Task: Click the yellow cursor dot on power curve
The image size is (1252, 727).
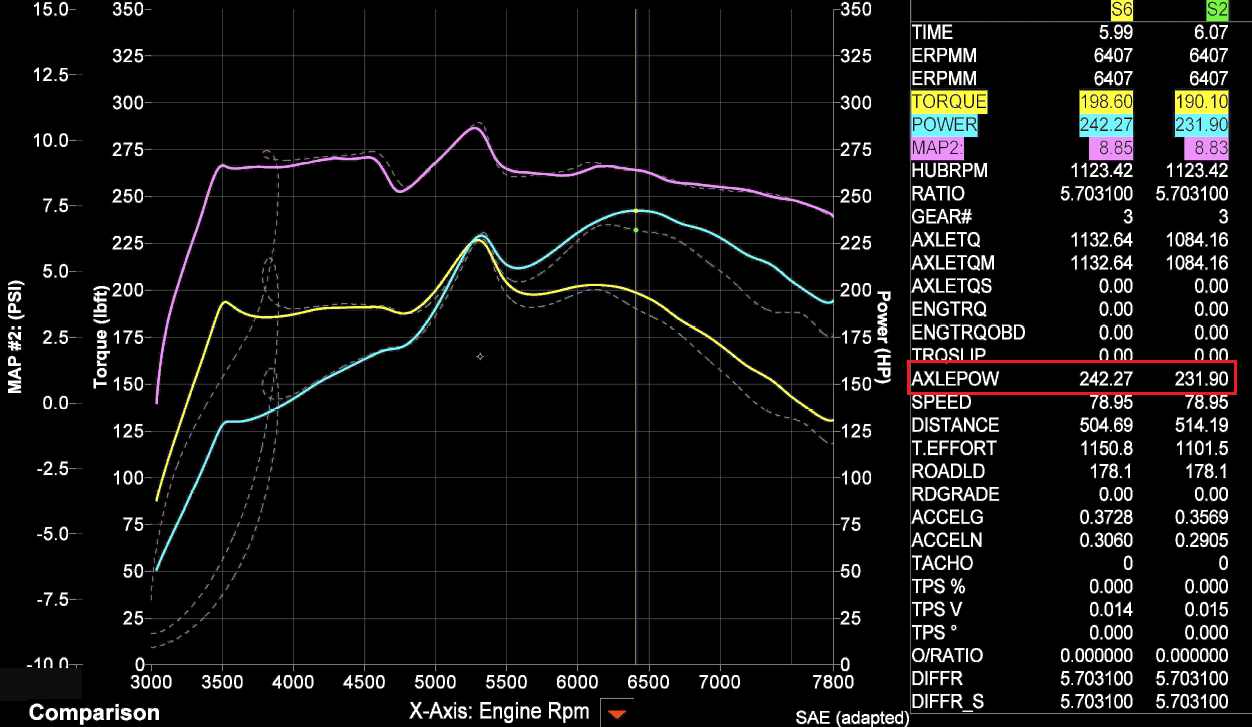Action: (636, 211)
